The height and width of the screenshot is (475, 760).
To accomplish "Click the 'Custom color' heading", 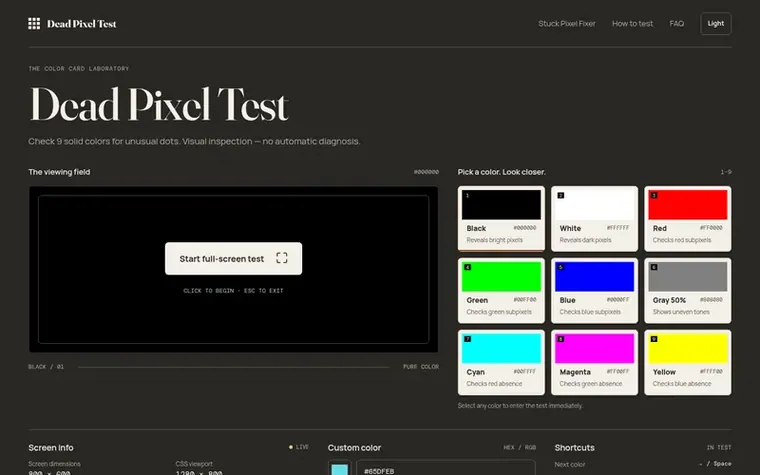I will pos(354,448).
